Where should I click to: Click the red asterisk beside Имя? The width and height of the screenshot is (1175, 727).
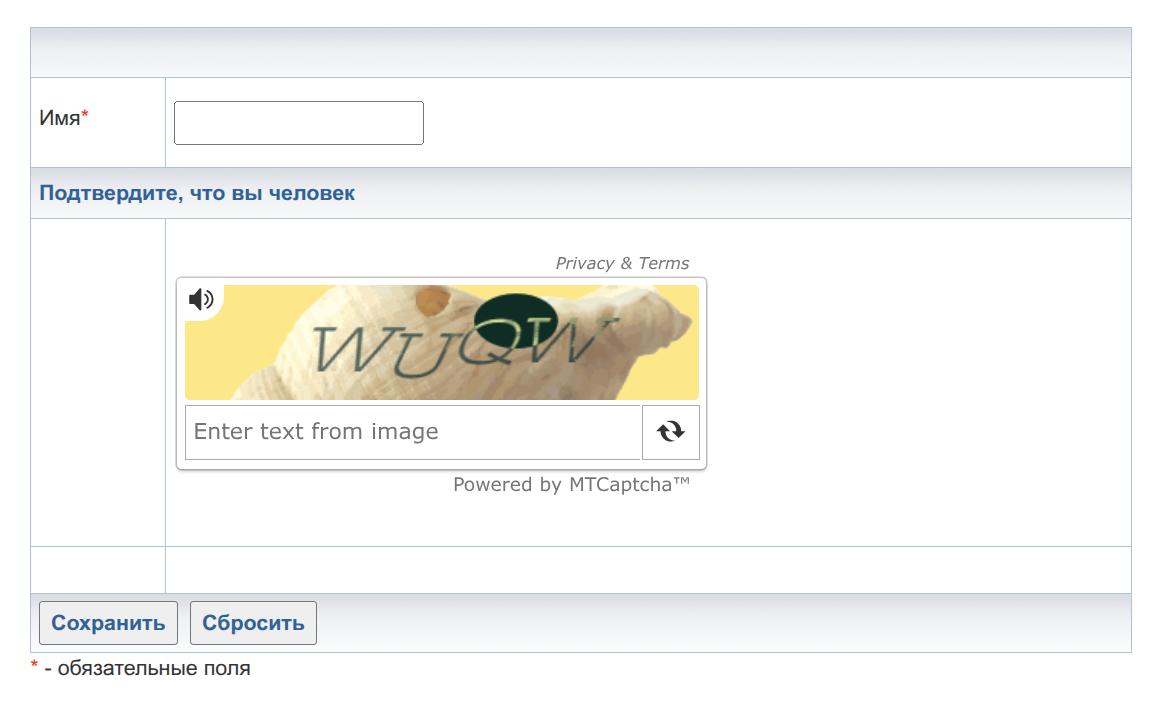[85, 117]
